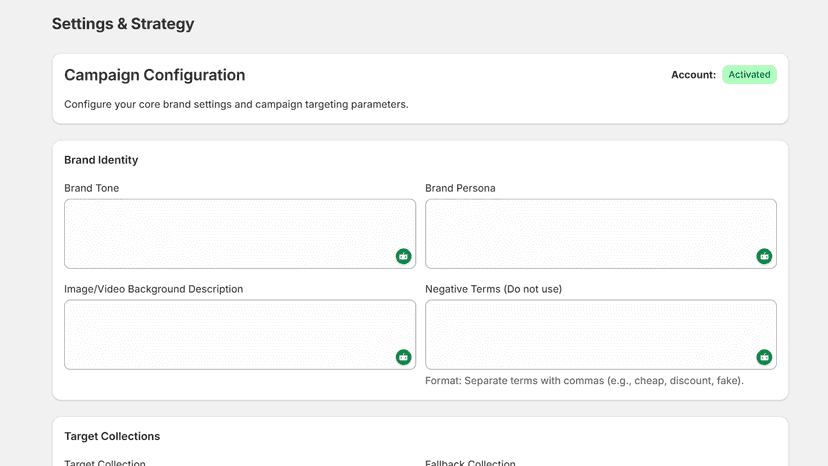
Task: Click the 'Account:' label
Action: (x=693, y=75)
